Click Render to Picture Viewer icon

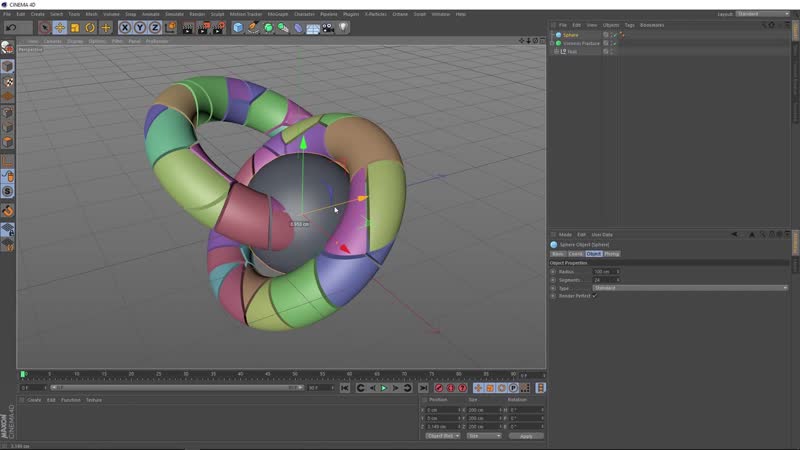pos(203,28)
